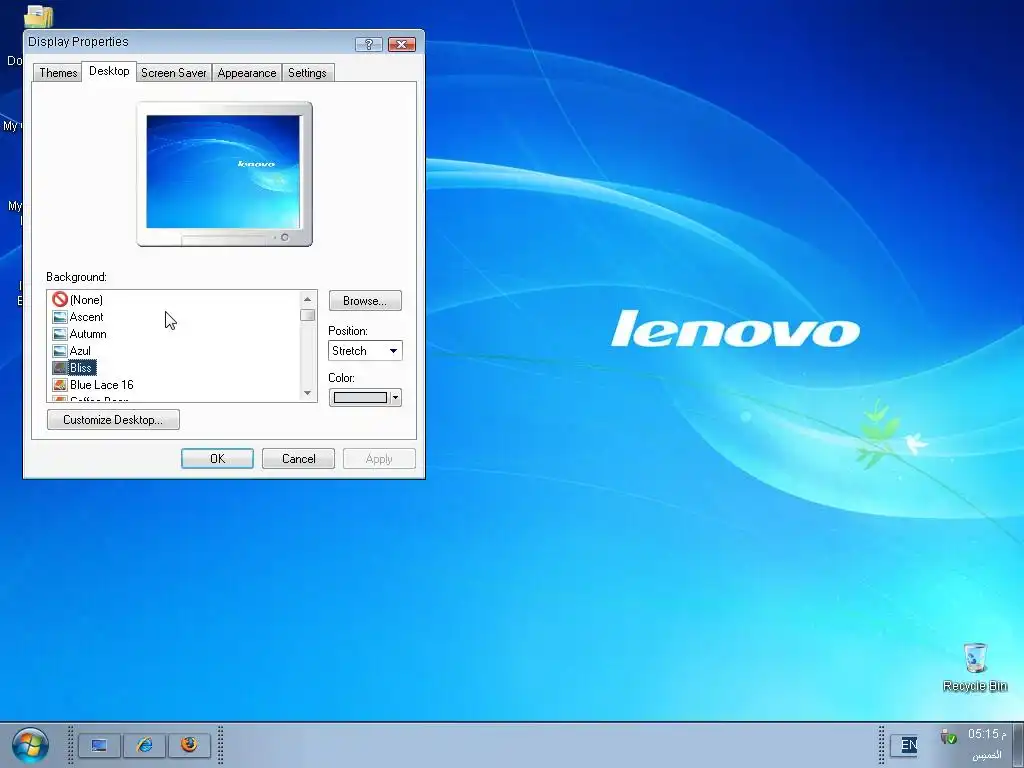Screen dimensions: 1024x768
Task: Click the Autumn wallpaper icon
Action: tap(59, 334)
